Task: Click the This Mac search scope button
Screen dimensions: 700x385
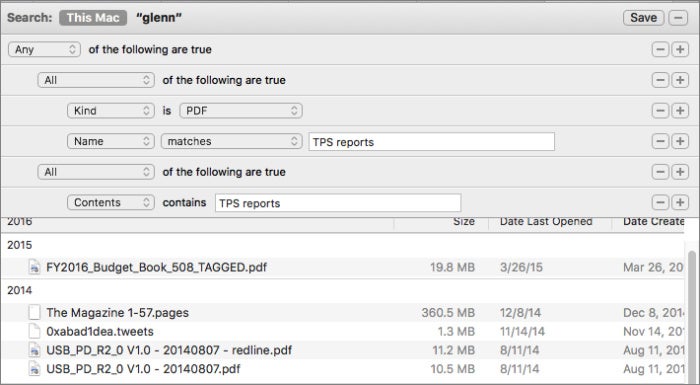Action: (93, 18)
